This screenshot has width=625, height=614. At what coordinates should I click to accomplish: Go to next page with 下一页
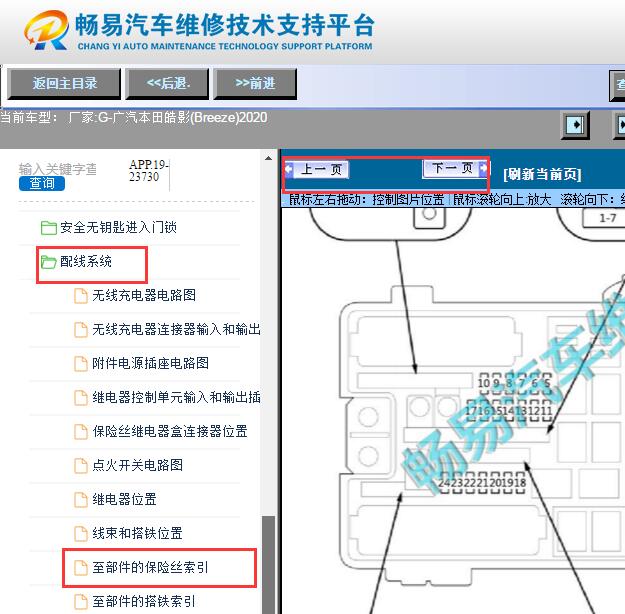[455, 168]
